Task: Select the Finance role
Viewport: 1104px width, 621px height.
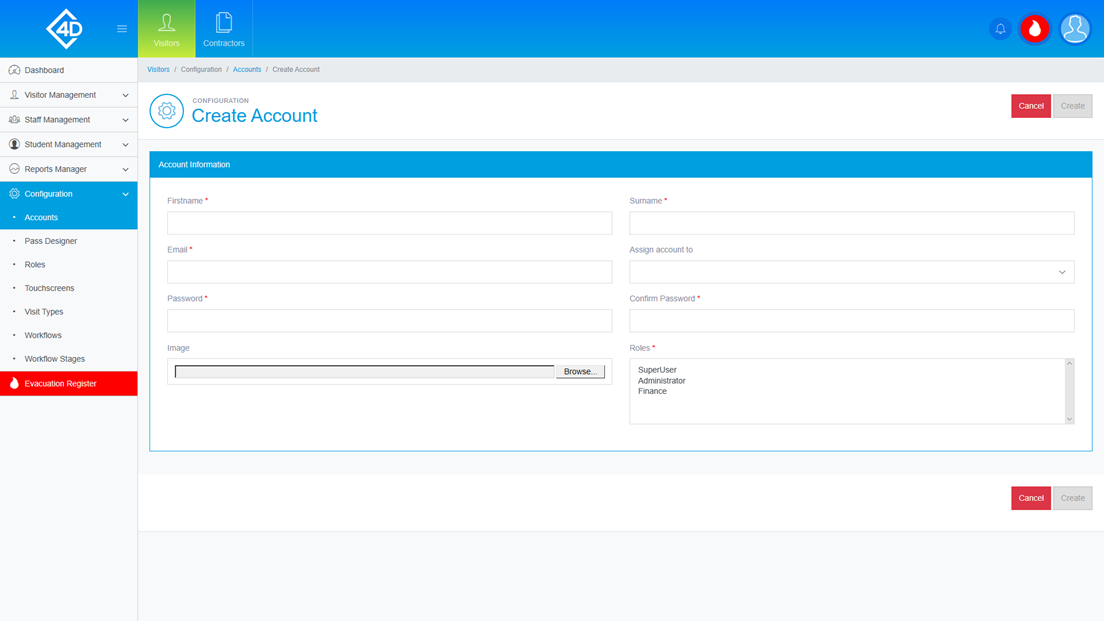Action: [652, 391]
